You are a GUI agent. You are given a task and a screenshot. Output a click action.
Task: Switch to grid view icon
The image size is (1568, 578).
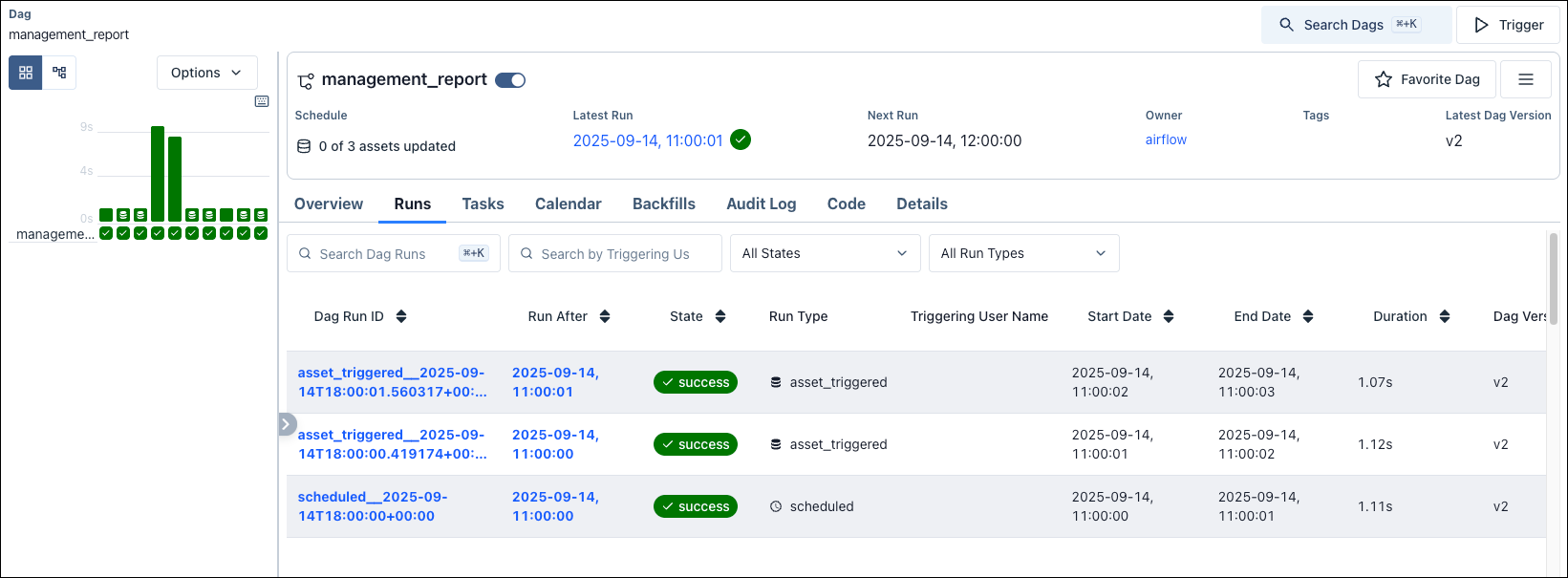(26, 73)
